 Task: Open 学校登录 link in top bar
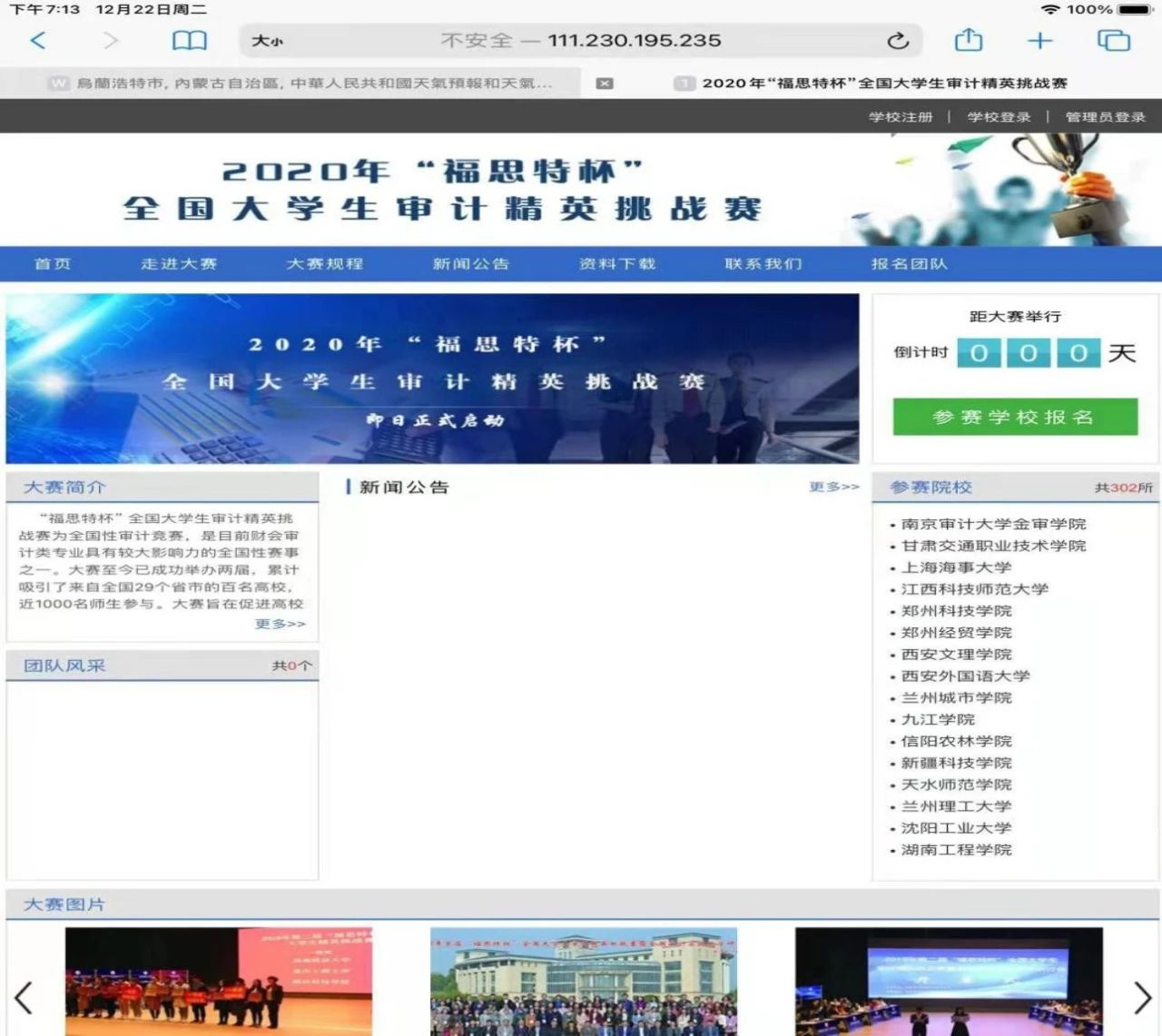tap(999, 117)
